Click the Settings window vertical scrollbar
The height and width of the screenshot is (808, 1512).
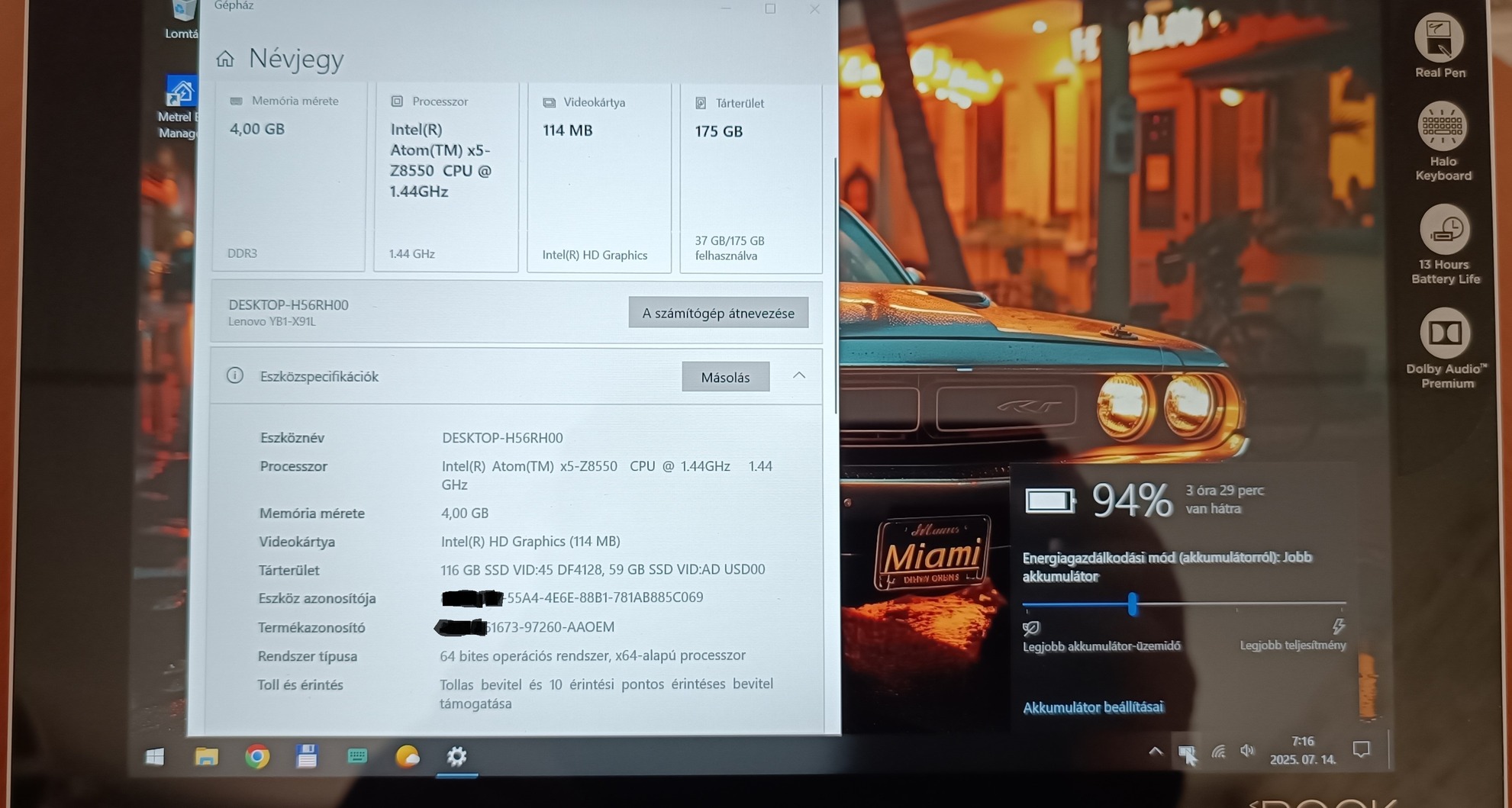click(x=836, y=286)
